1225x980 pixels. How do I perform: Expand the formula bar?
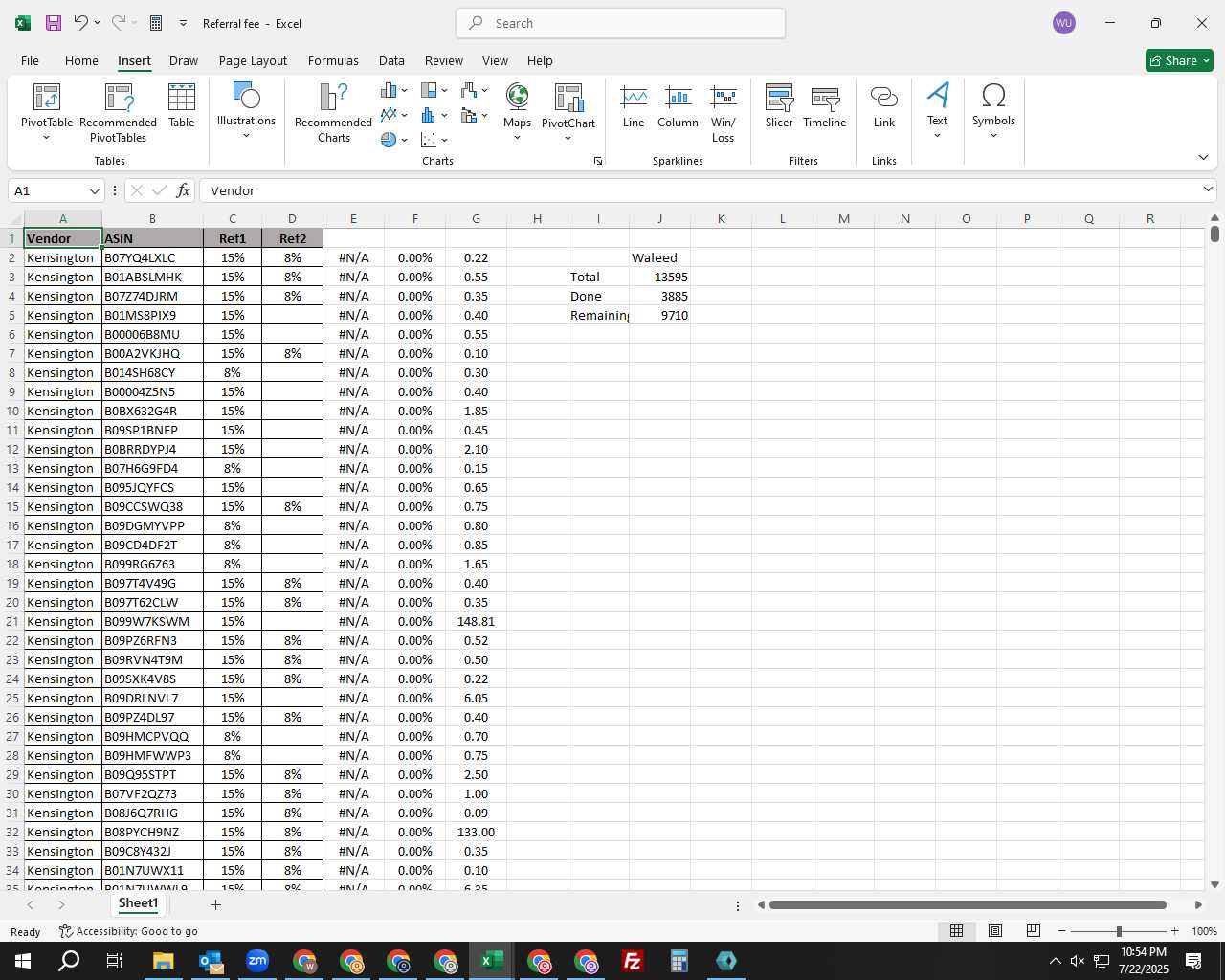[x=1208, y=190]
